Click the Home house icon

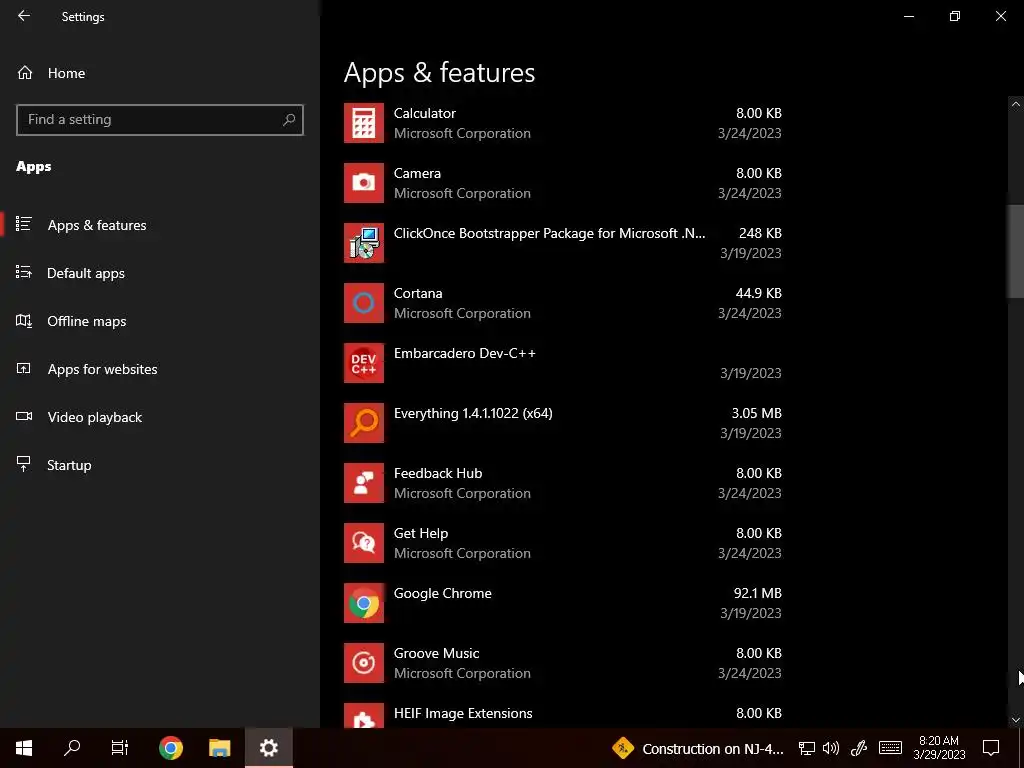[x=25, y=72]
